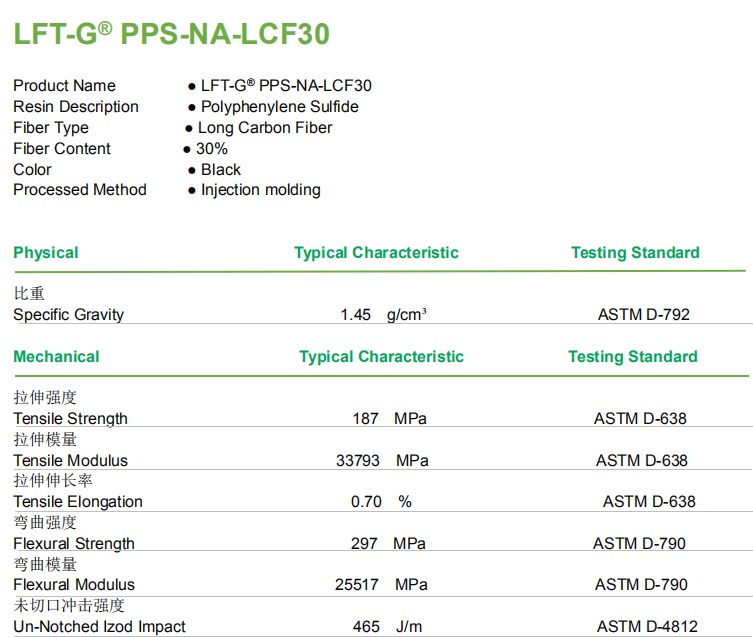Select the 'Specific Gravity' row label

[x=69, y=315]
